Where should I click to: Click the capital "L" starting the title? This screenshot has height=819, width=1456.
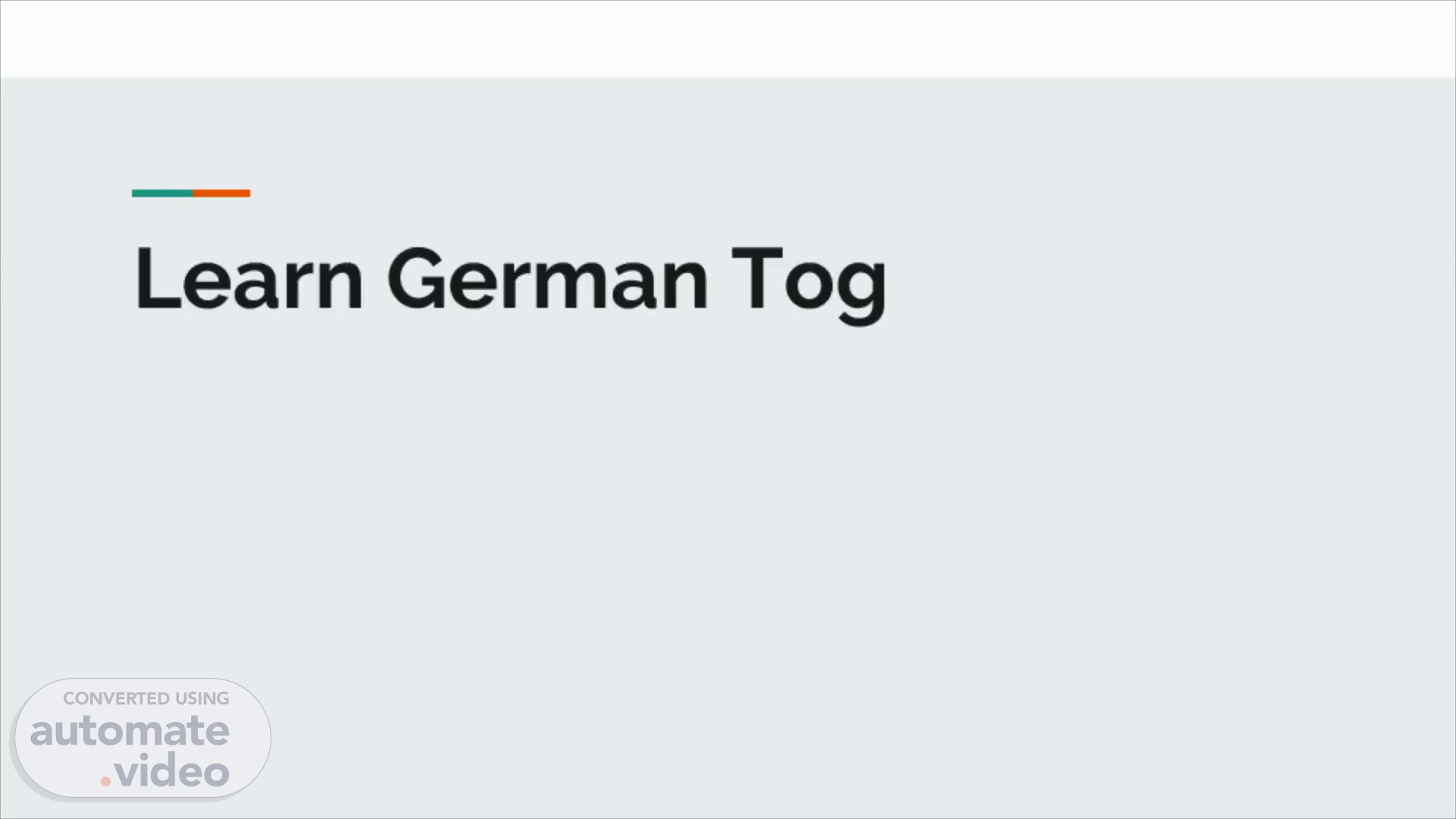click(x=158, y=278)
